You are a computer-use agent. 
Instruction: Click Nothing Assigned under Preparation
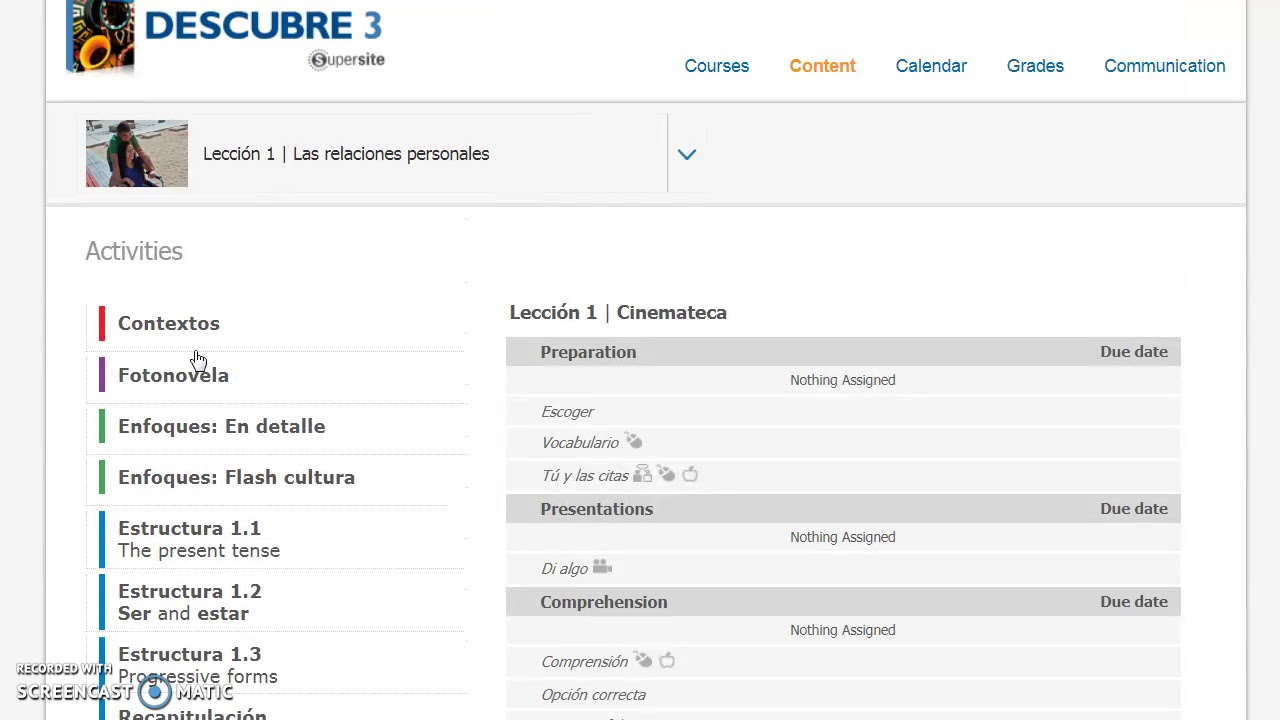843,380
